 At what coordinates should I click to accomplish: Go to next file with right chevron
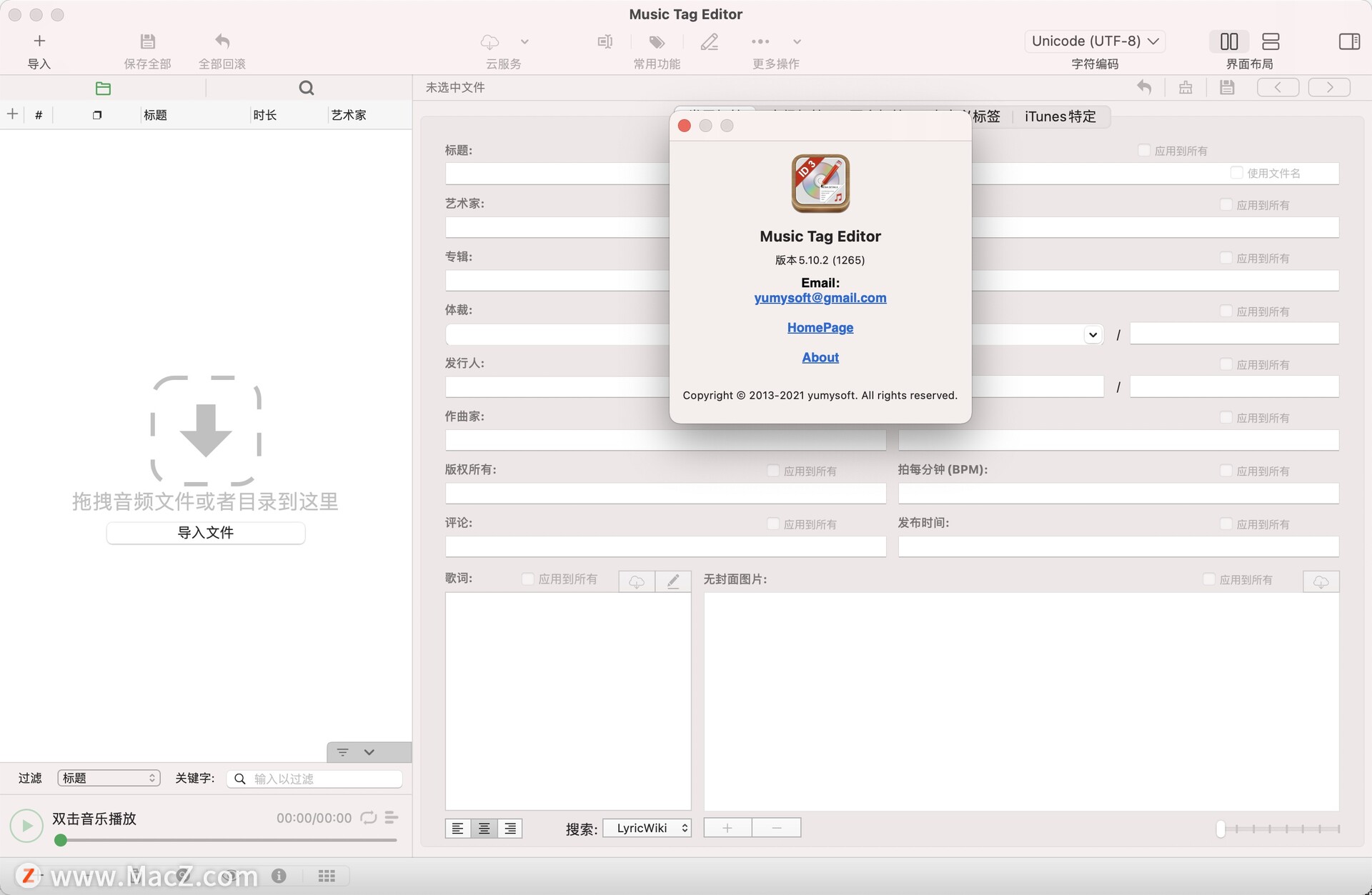[1329, 87]
